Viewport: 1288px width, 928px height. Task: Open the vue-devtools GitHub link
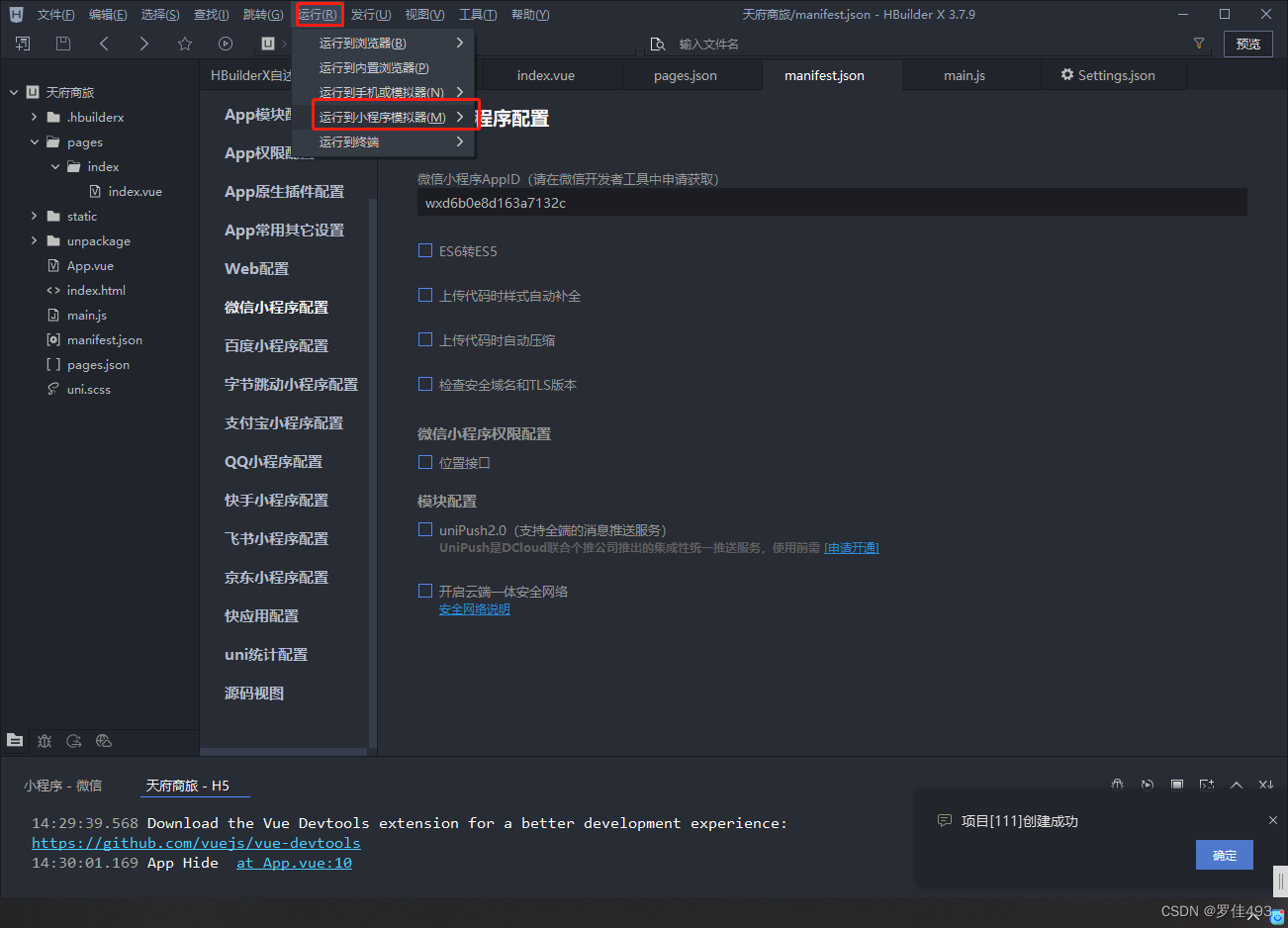[196, 843]
